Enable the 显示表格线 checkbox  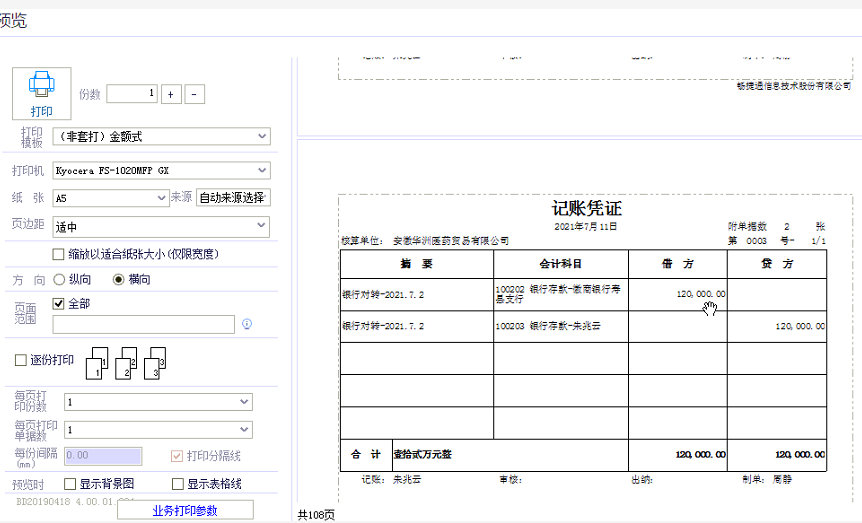(x=178, y=484)
